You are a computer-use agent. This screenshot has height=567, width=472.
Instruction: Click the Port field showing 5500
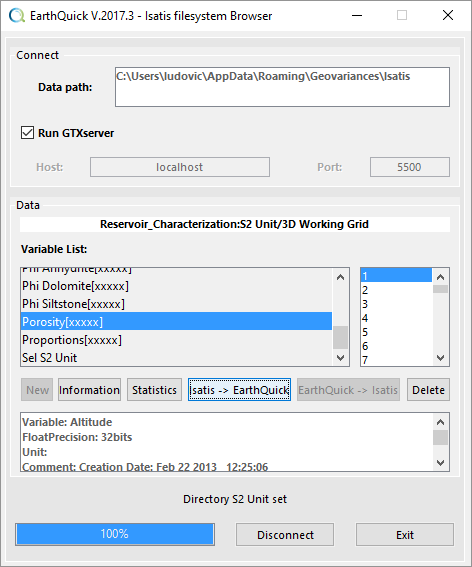tap(410, 167)
